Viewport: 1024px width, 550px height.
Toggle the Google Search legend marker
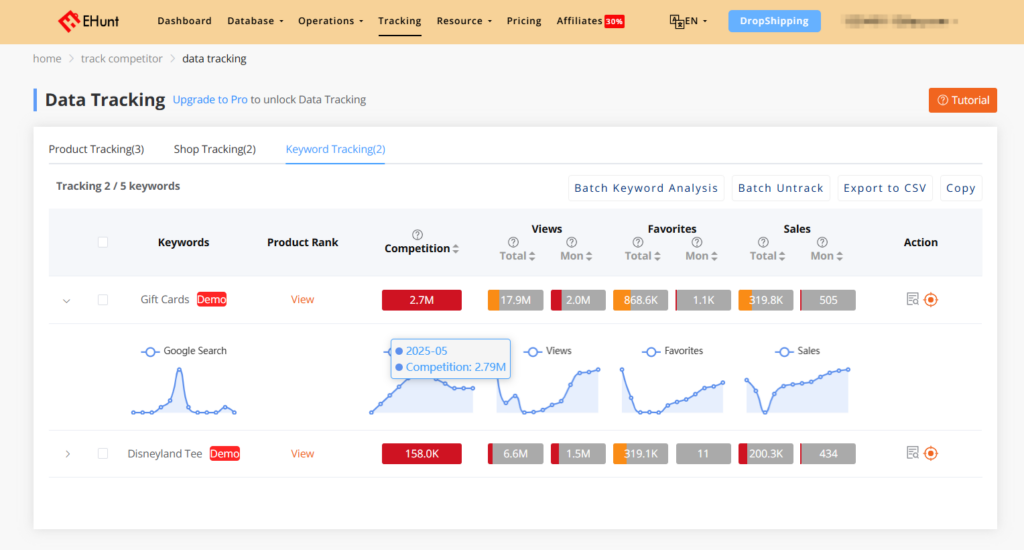[x=150, y=351]
